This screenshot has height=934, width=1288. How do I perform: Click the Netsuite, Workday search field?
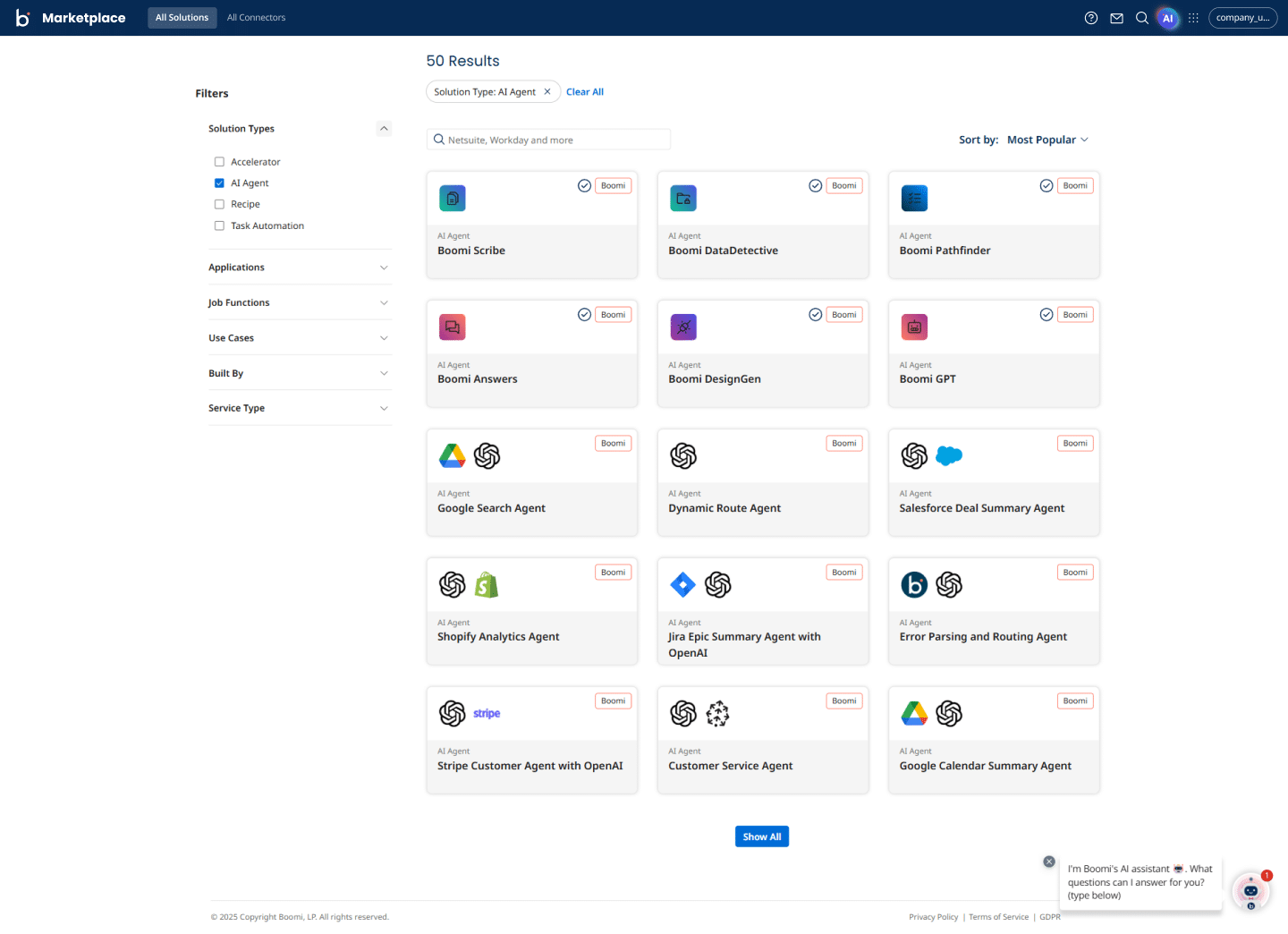(x=548, y=140)
